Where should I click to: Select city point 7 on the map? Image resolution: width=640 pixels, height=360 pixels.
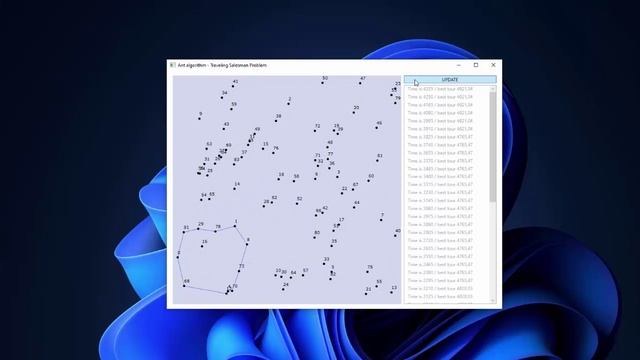click(381, 220)
